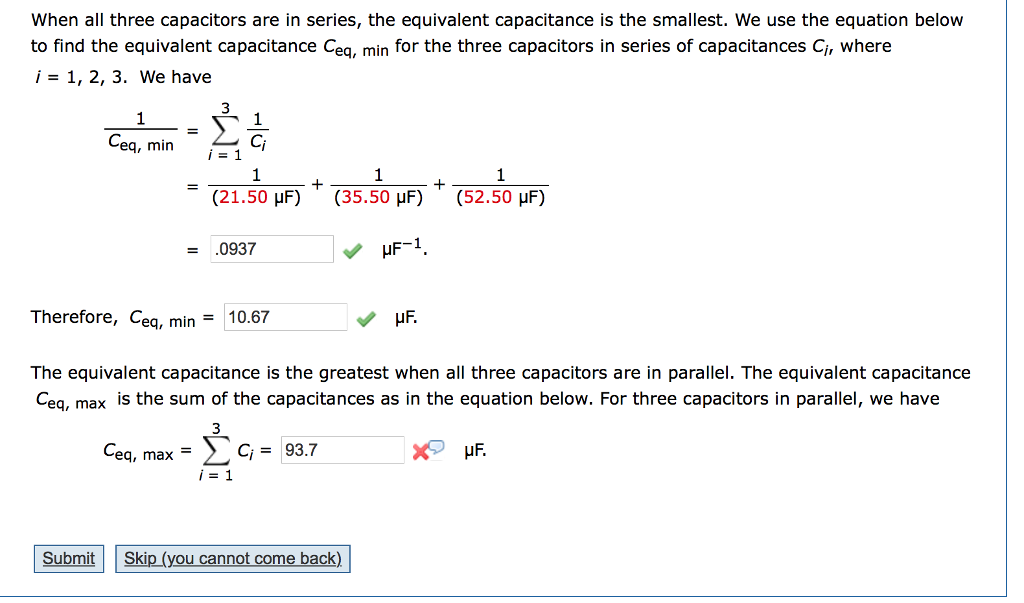The image size is (1024, 603).
Task: Click the summation symbol in the Ceq,max equation
Action: point(216,450)
